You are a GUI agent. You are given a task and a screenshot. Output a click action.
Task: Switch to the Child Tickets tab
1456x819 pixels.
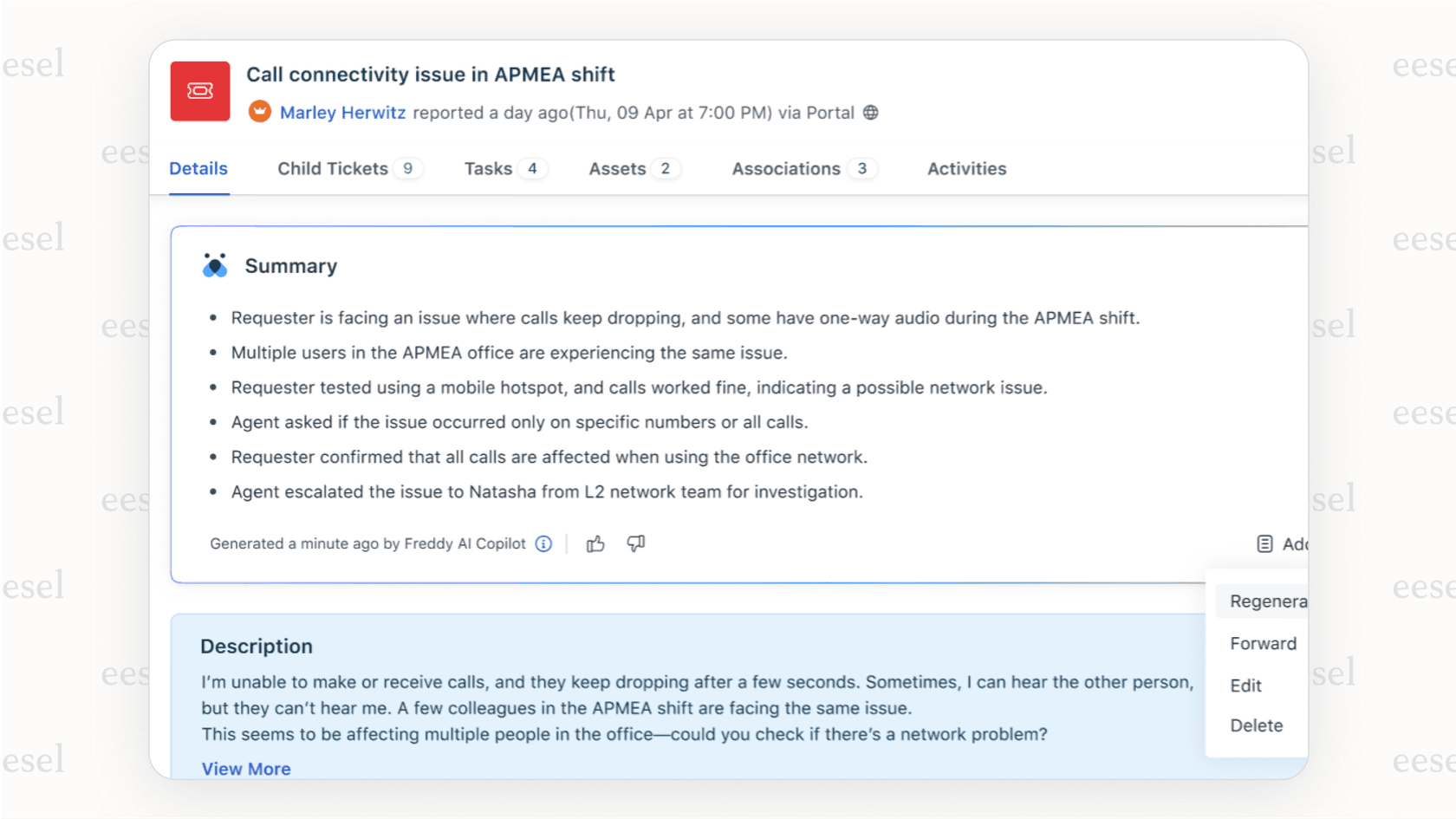coord(332,168)
